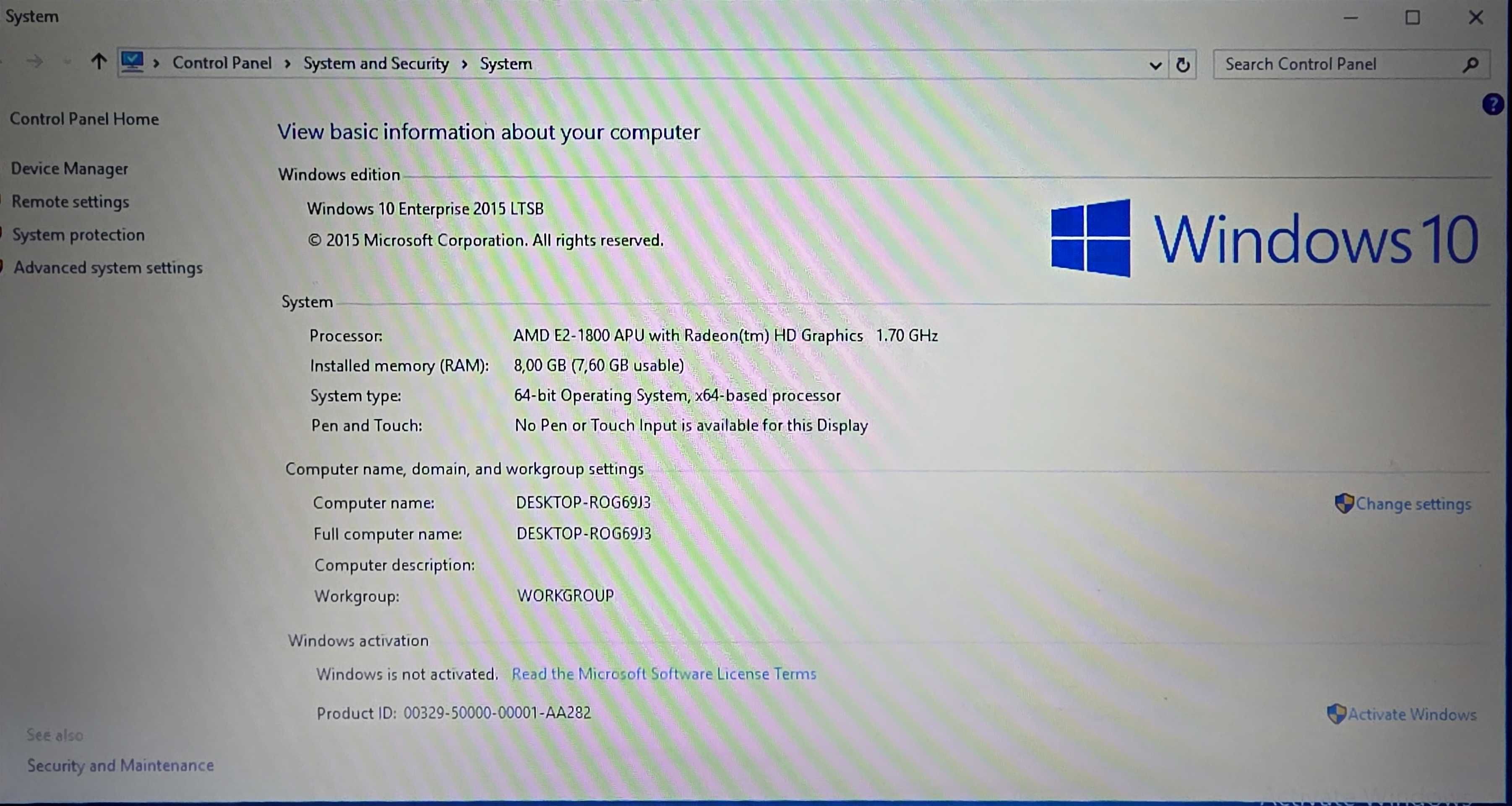Go to Control Panel breadcrumb
1512x806 pixels.
(x=222, y=63)
